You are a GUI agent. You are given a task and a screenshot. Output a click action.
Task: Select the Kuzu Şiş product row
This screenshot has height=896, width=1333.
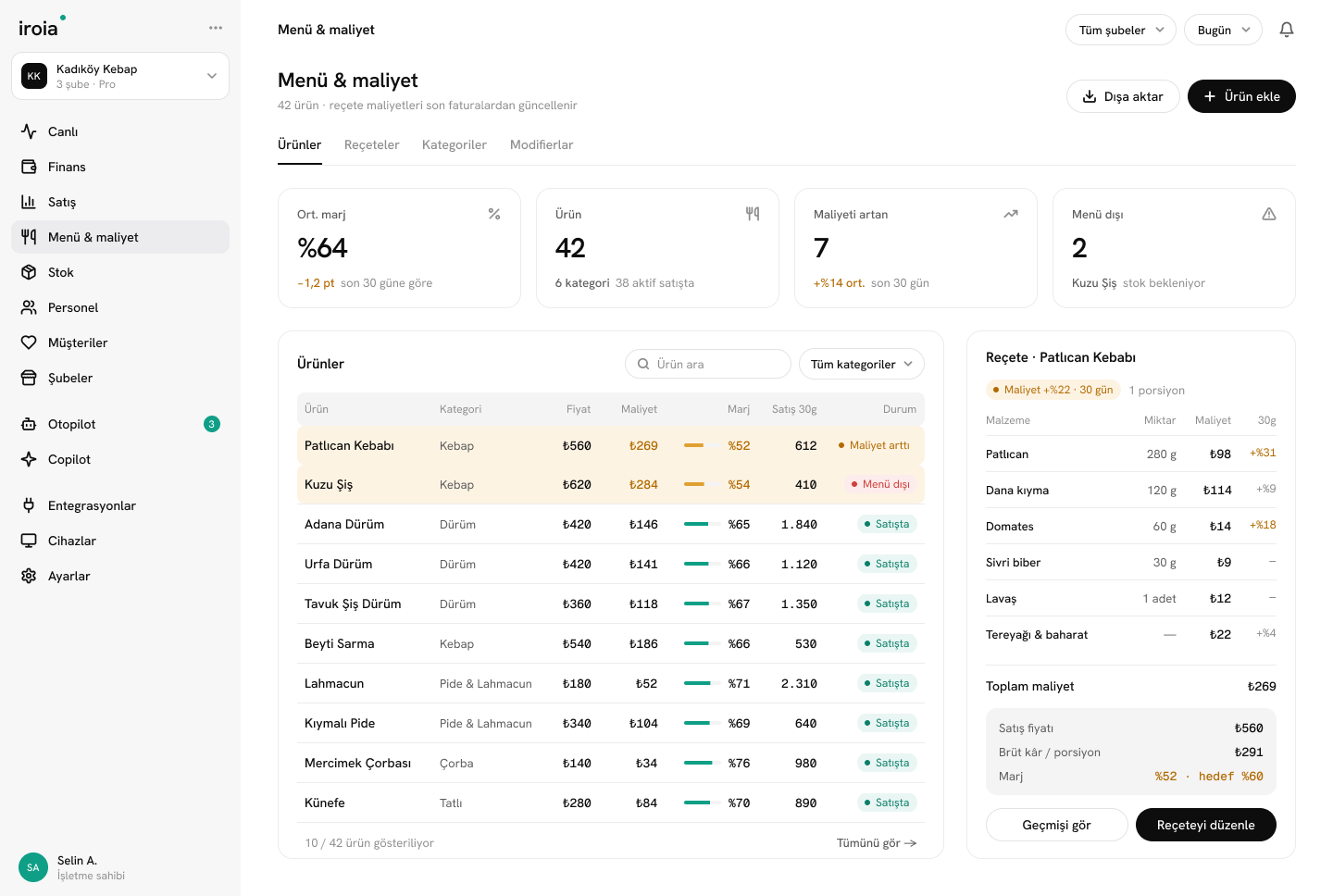coord(611,484)
